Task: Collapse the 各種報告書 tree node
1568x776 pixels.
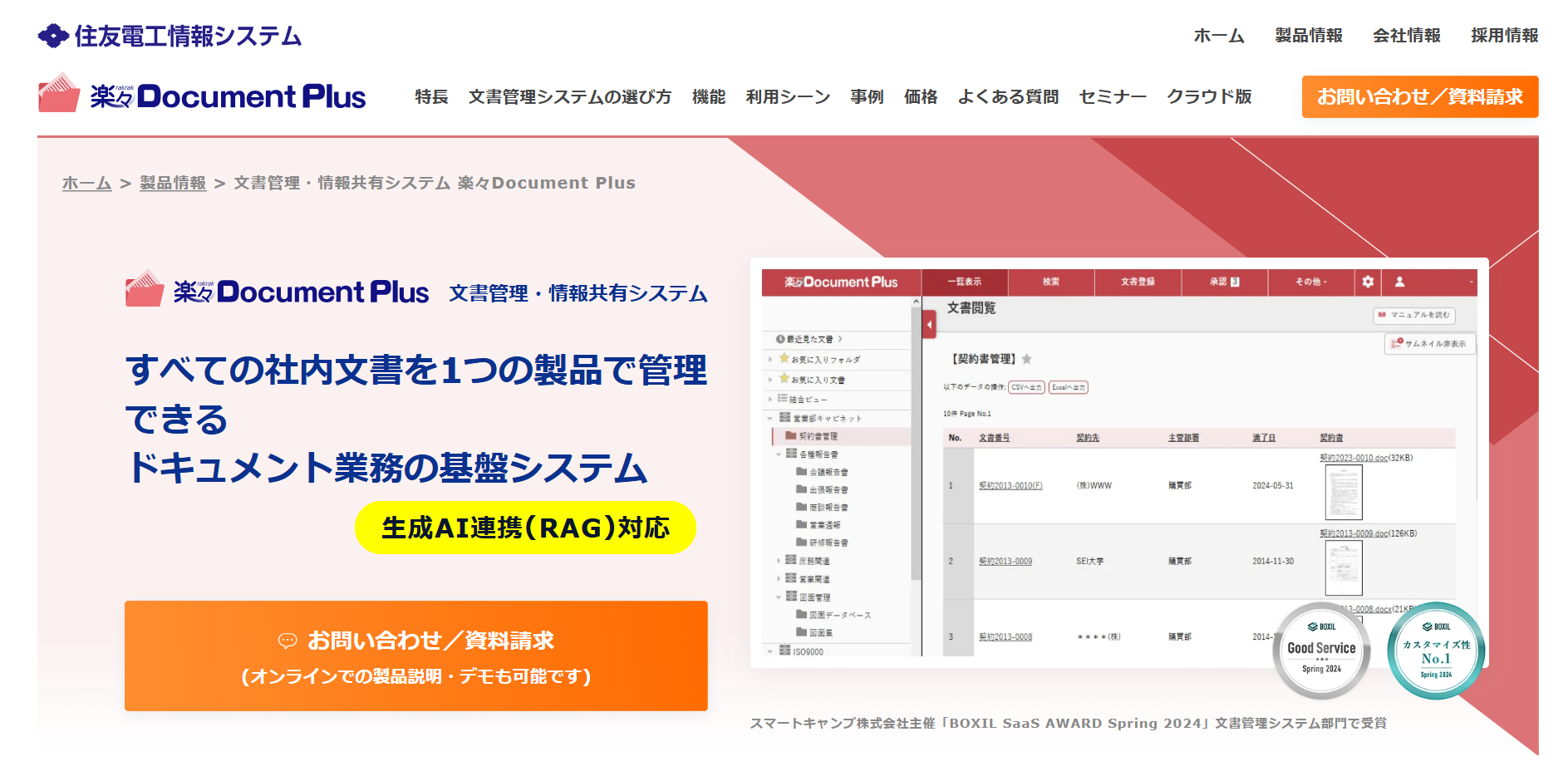Action: pyautogui.click(x=779, y=454)
